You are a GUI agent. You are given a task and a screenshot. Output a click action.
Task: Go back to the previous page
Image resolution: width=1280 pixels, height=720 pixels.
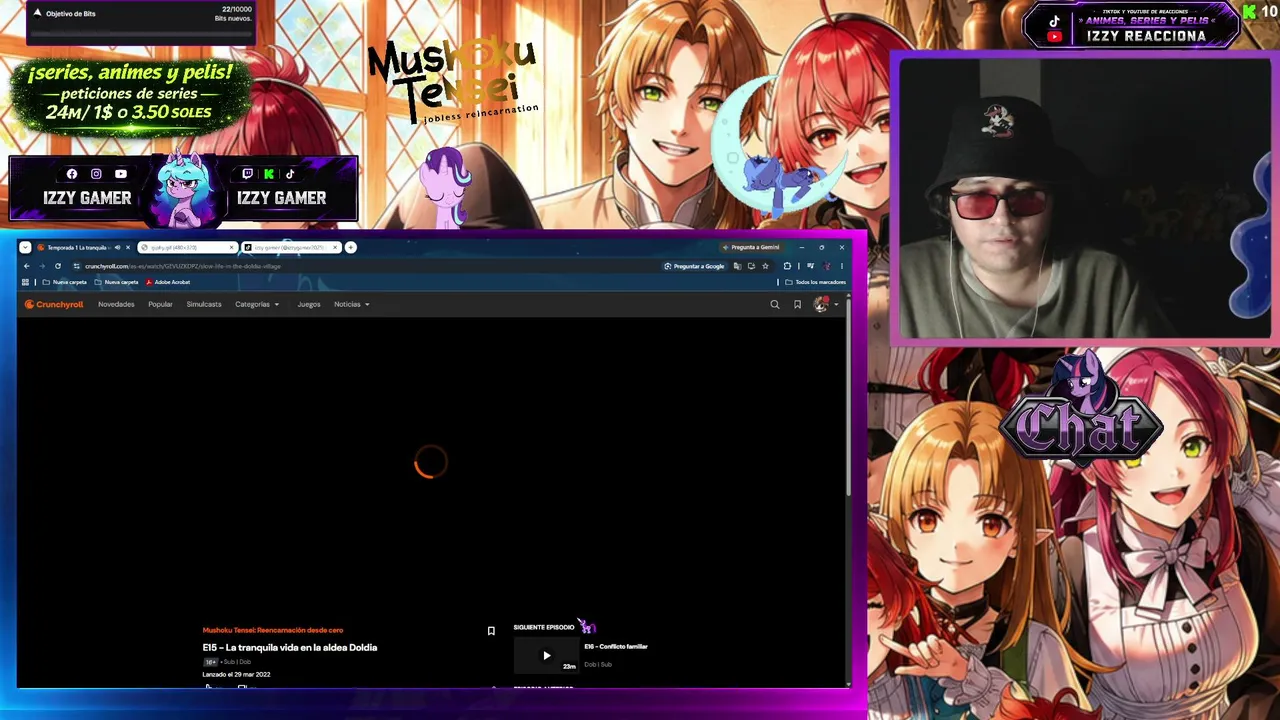(x=27, y=266)
